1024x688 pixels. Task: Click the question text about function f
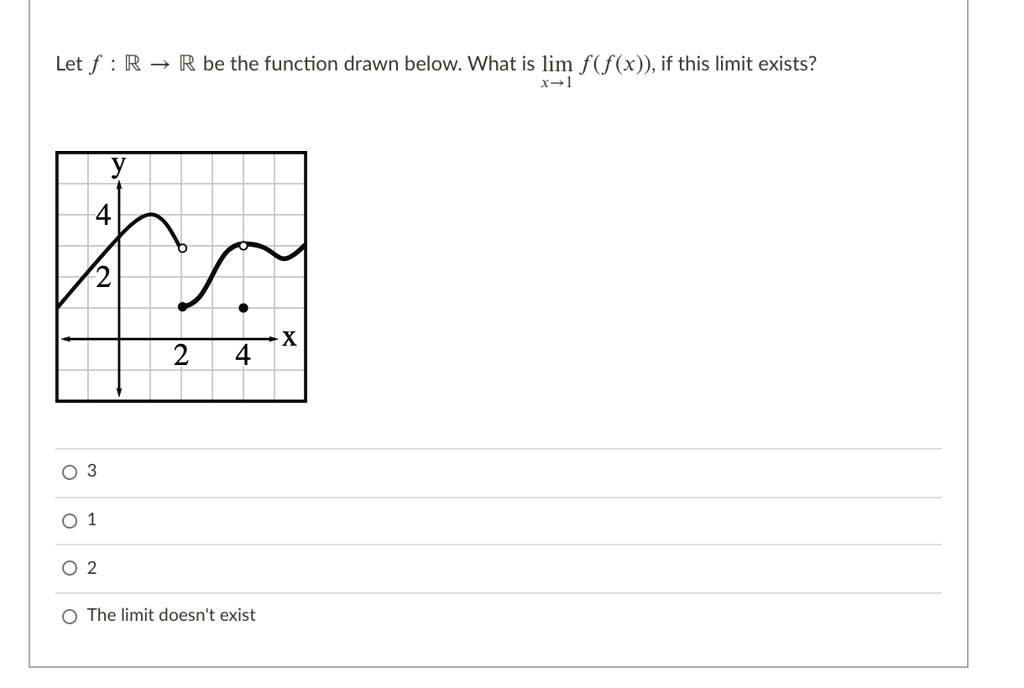[x=300, y=63]
